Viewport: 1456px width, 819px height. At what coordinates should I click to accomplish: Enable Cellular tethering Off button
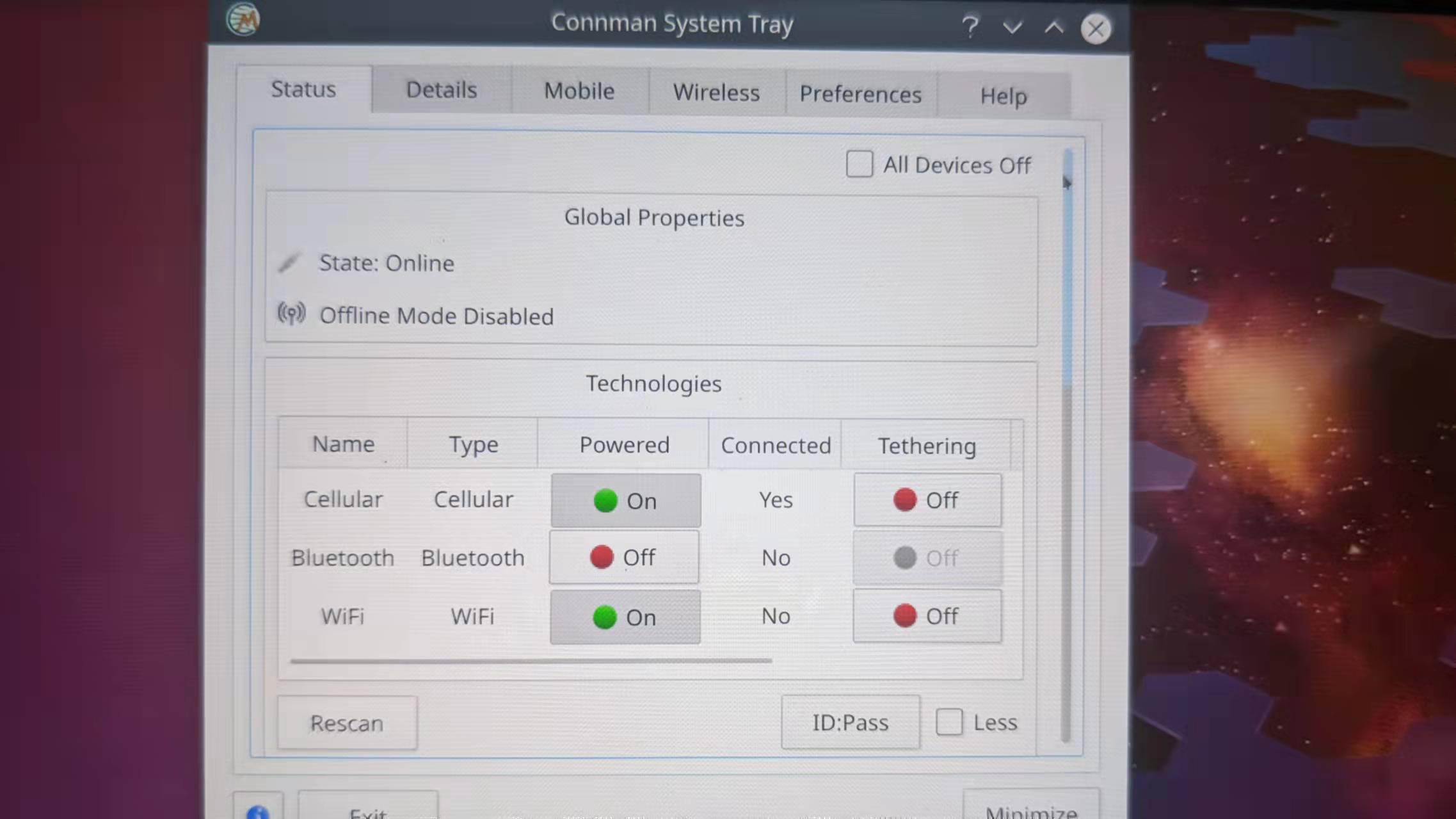click(927, 499)
